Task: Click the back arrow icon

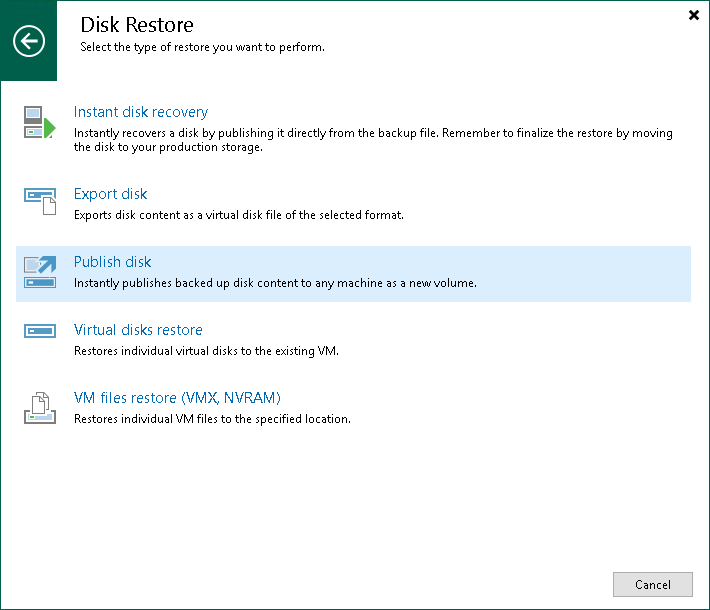Action: (29, 41)
